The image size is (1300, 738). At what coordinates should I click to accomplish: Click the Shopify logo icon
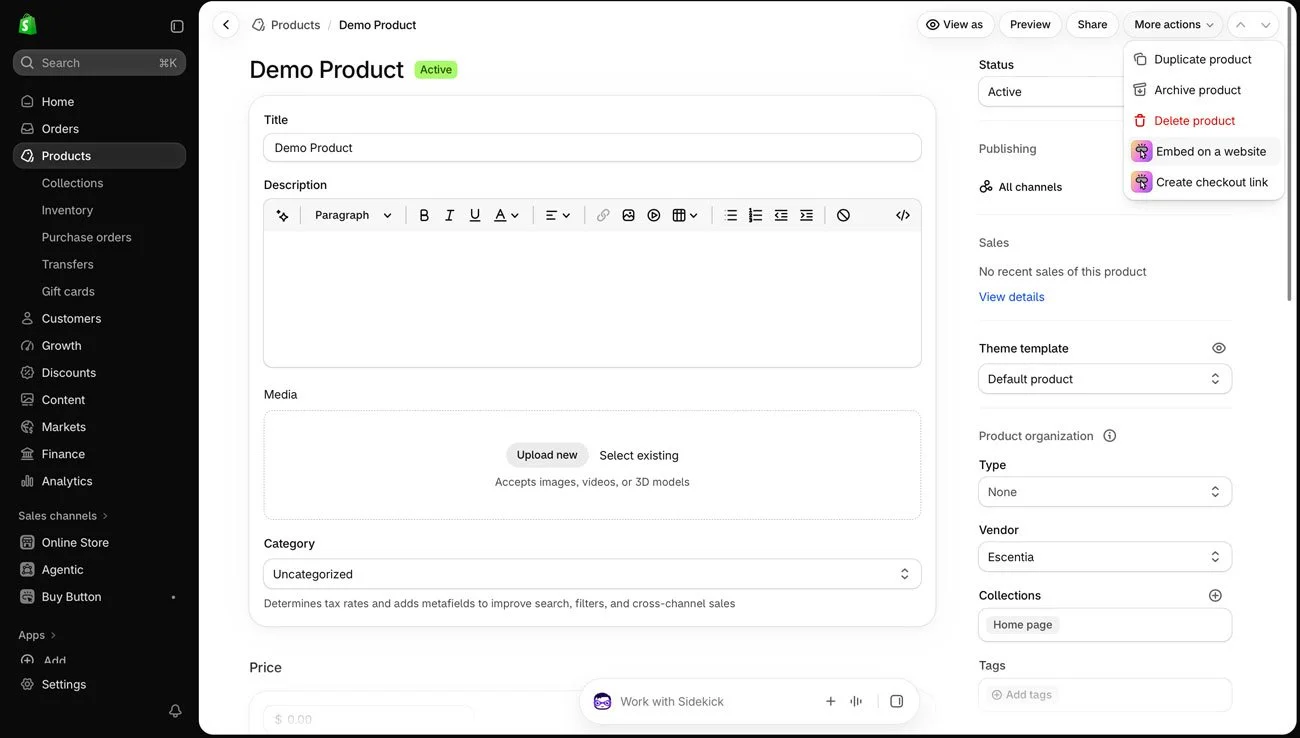28,25
